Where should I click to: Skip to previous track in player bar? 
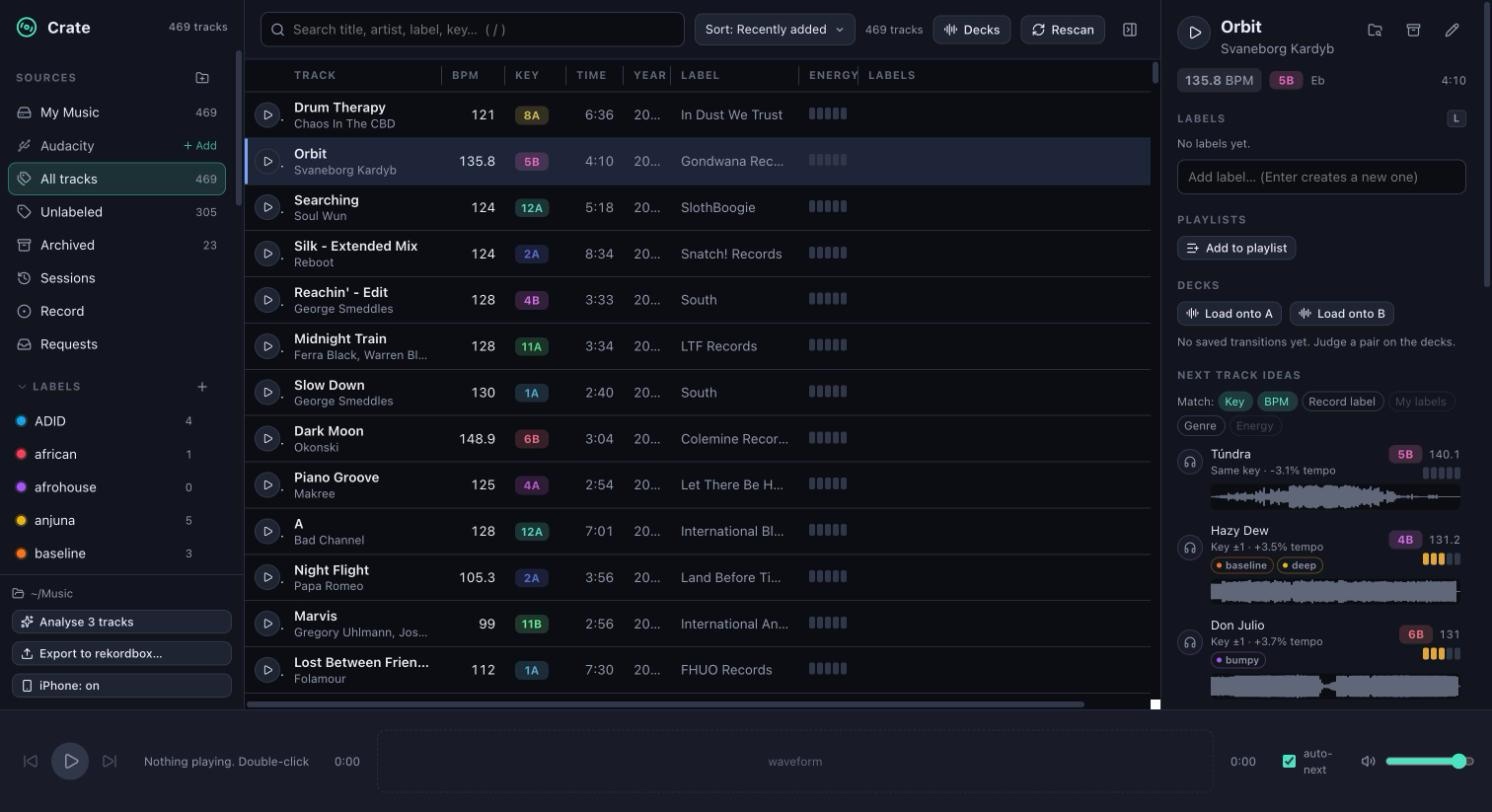click(31, 761)
